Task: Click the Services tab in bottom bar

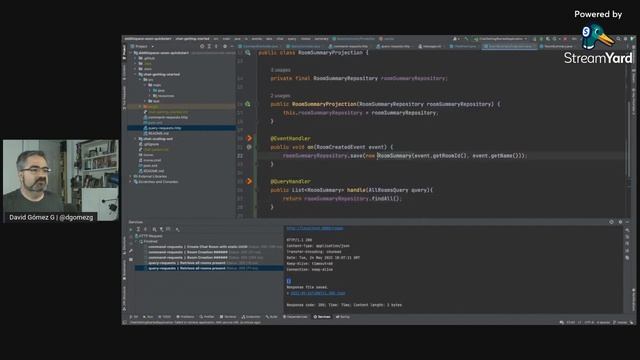Action: tap(322, 317)
